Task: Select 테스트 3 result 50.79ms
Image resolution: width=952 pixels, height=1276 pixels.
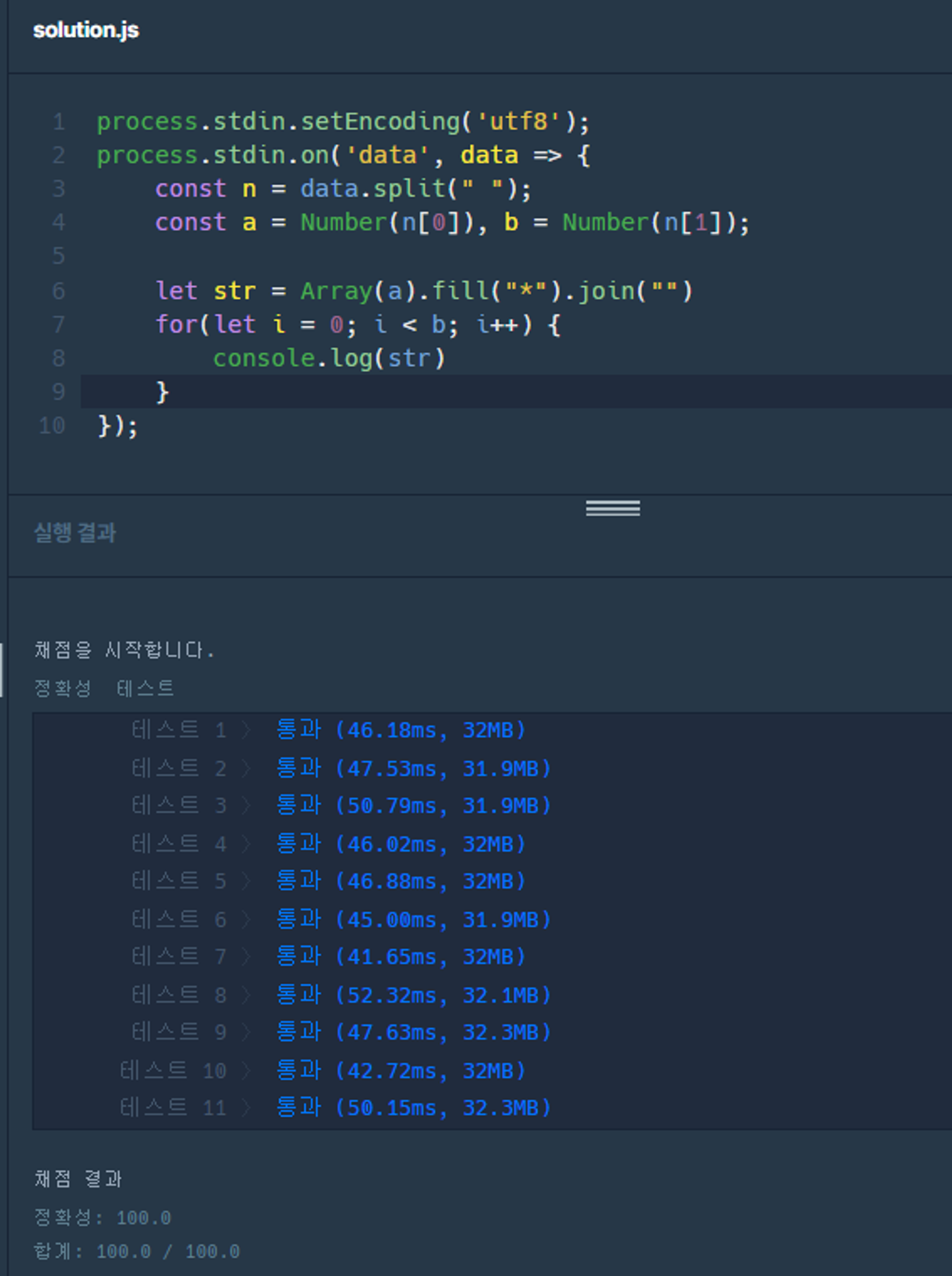Action: 413,805
